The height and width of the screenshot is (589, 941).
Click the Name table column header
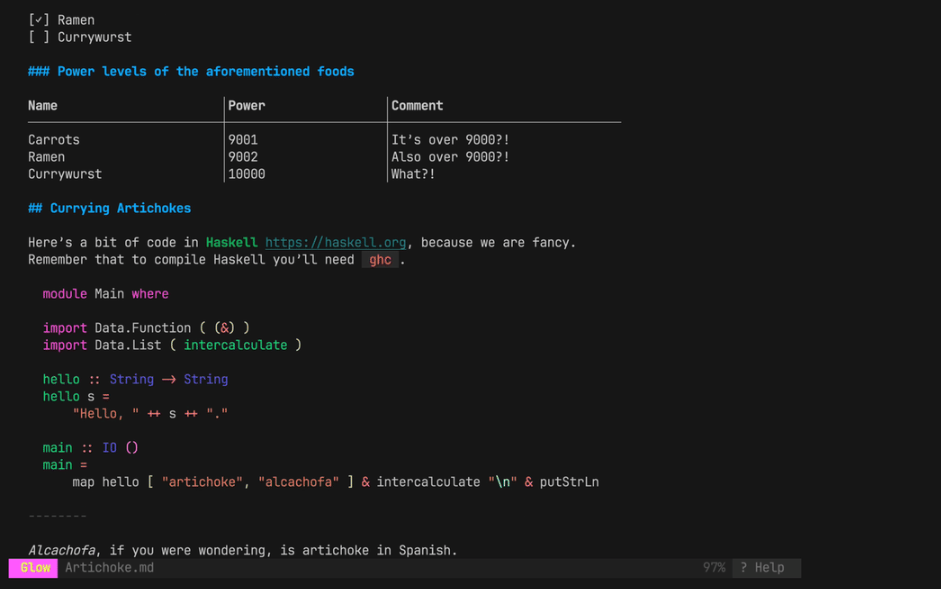43,105
